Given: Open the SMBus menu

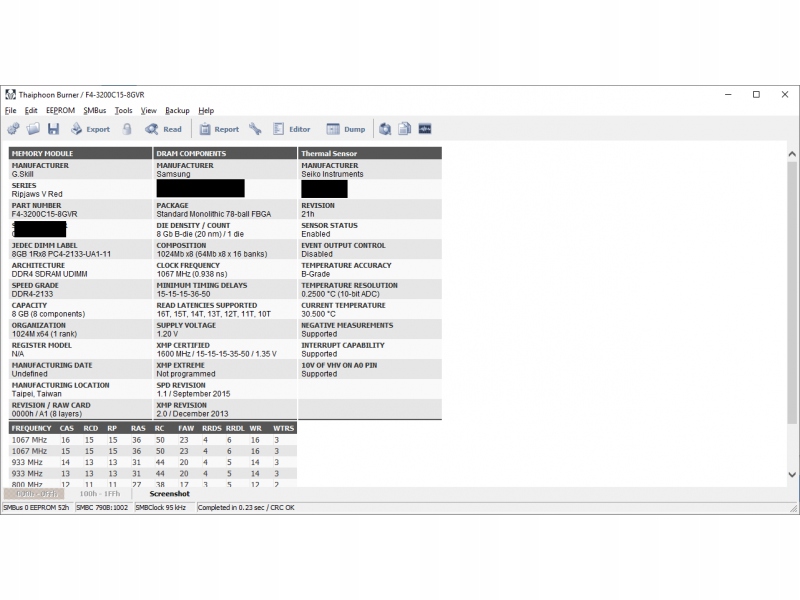Looking at the screenshot, I should pyautogui.click(x=95, y=110).
